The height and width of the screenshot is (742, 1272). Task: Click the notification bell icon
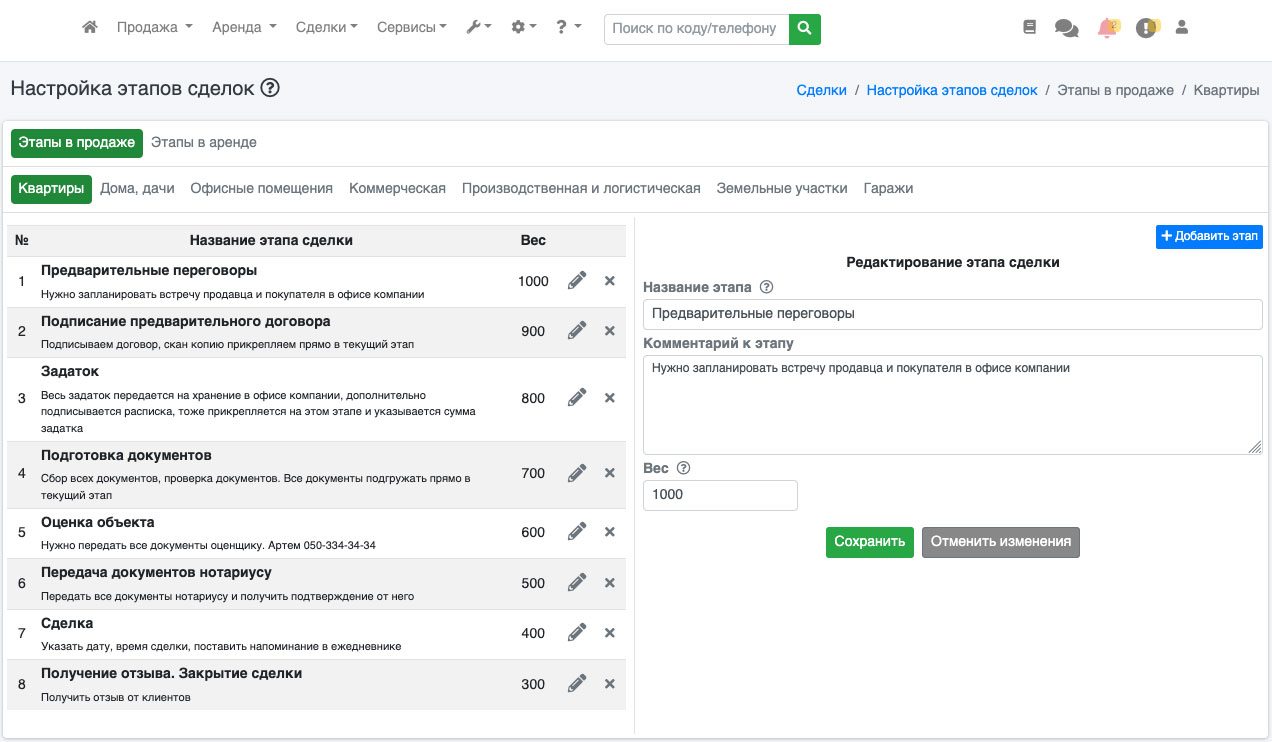tap(1106, 29)
